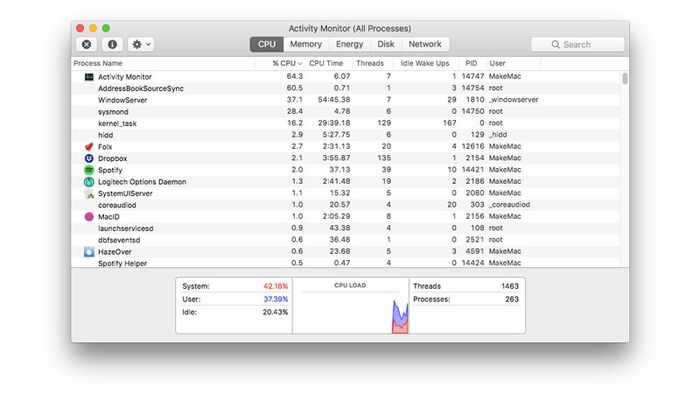Sort processes by the Threads column
700x394 pixels.
pyautogui.click(x=370, y=63)
